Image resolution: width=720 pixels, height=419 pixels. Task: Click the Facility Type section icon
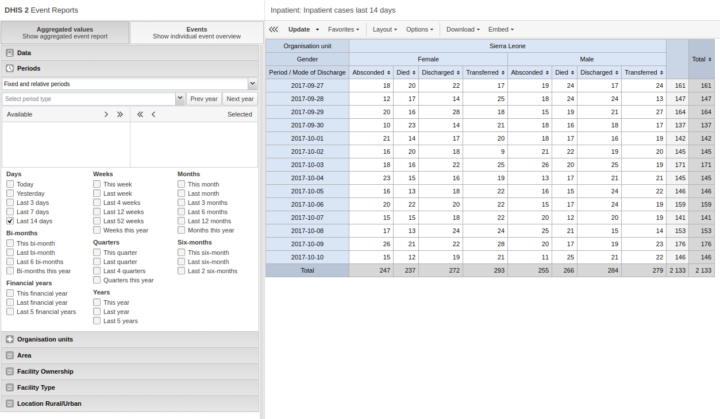pos(10,388)
